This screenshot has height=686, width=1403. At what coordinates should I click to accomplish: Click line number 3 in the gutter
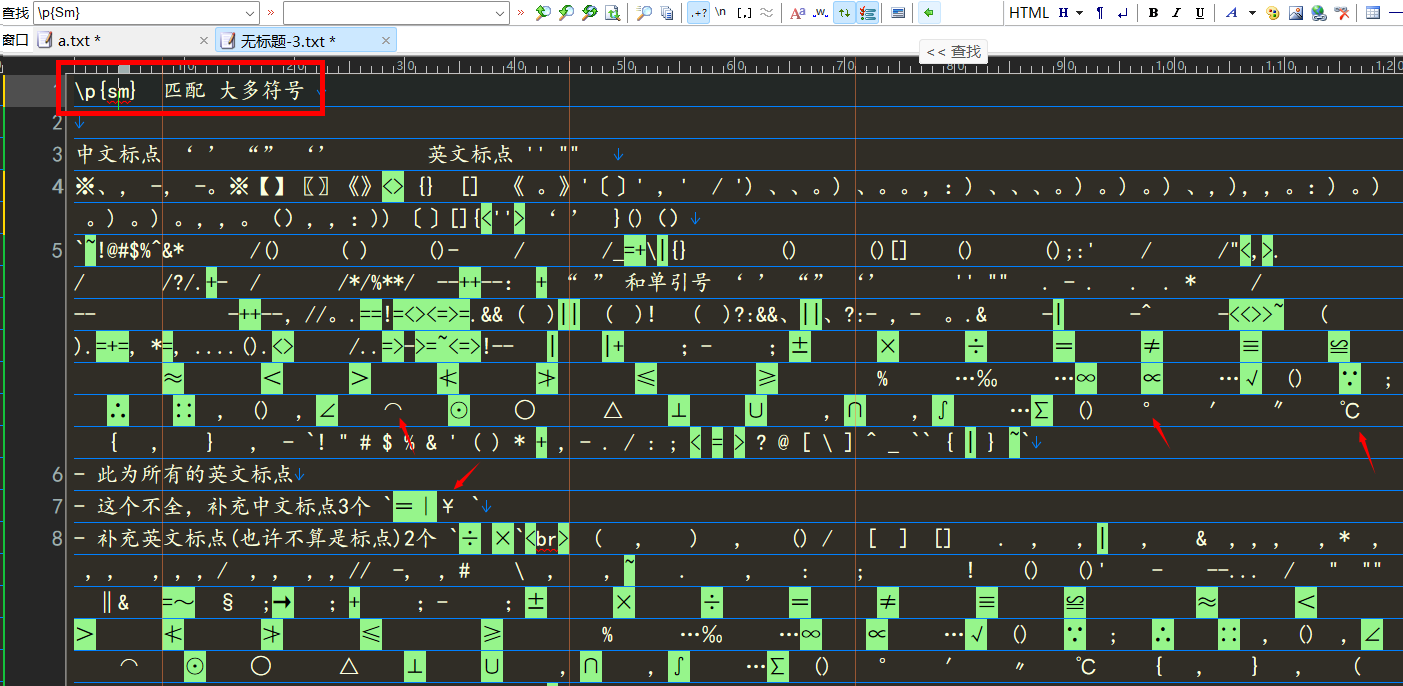click(x=58, y=154)
